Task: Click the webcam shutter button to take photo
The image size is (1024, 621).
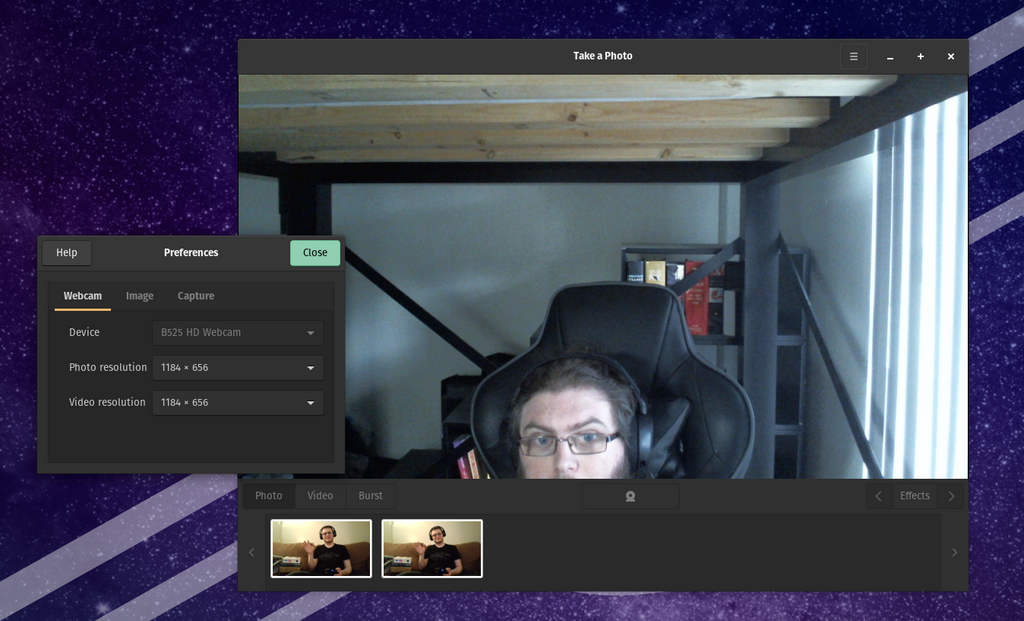Action: pos(630,496)
